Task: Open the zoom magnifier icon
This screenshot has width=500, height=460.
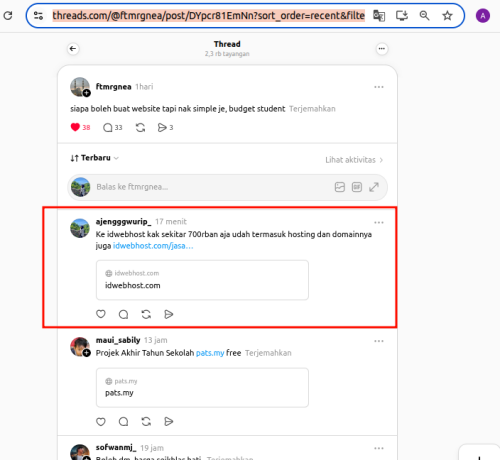Action: coord(424,15)
